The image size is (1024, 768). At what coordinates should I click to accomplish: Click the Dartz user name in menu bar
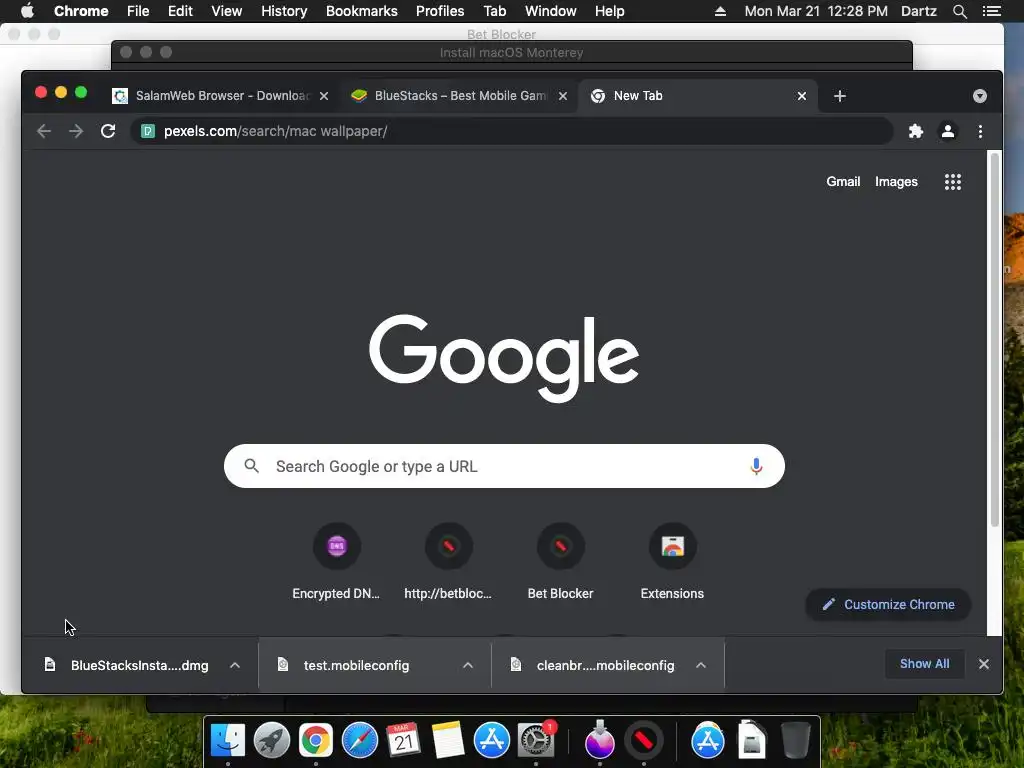[x=919, y=11]
